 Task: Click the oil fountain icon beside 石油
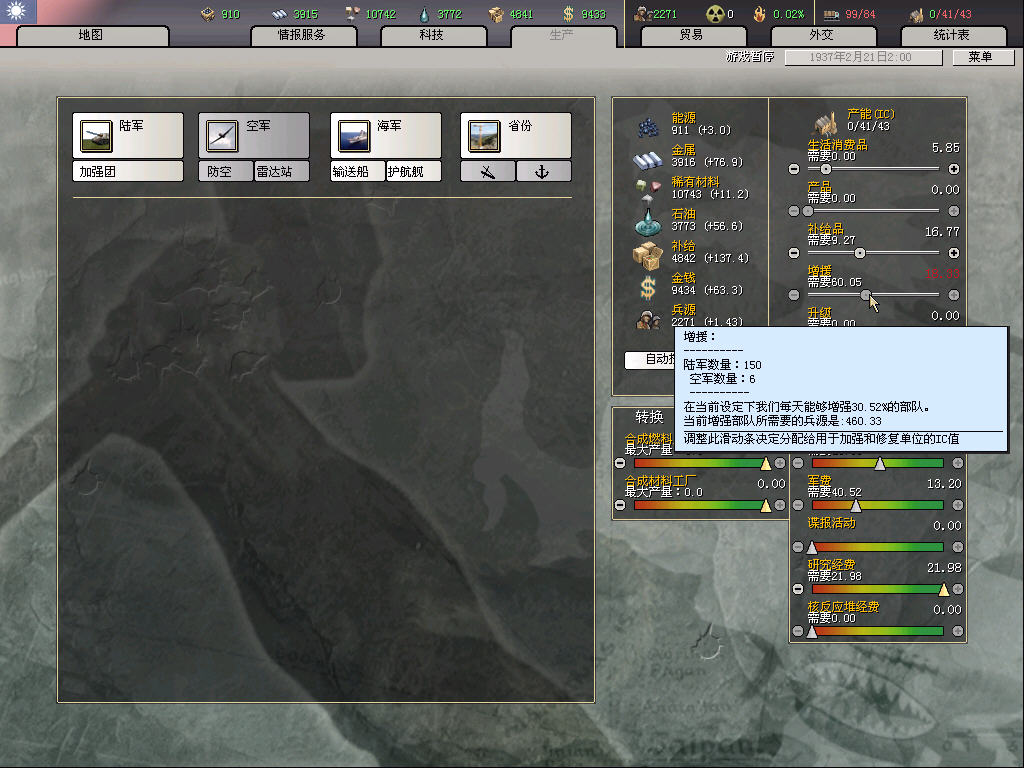(647, 222)
